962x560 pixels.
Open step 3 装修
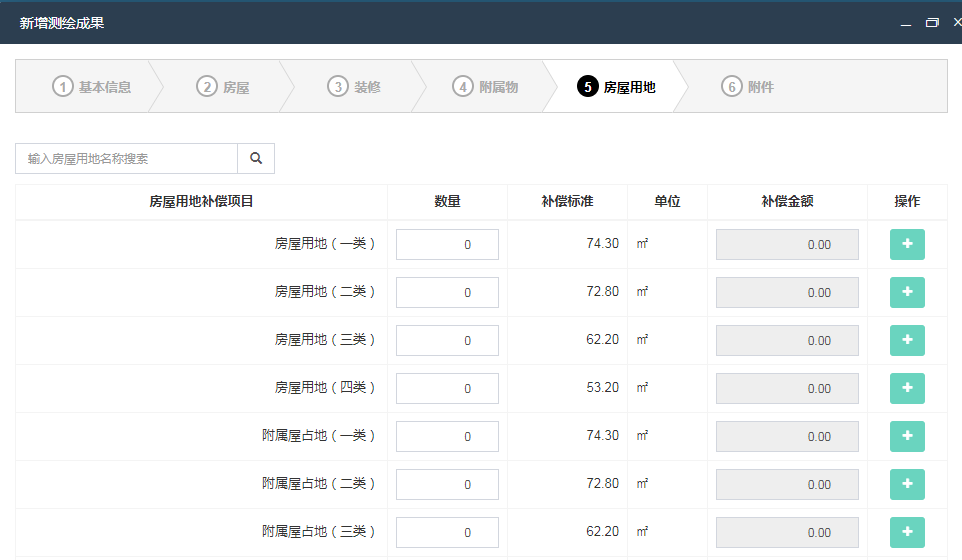click(354, 86)
